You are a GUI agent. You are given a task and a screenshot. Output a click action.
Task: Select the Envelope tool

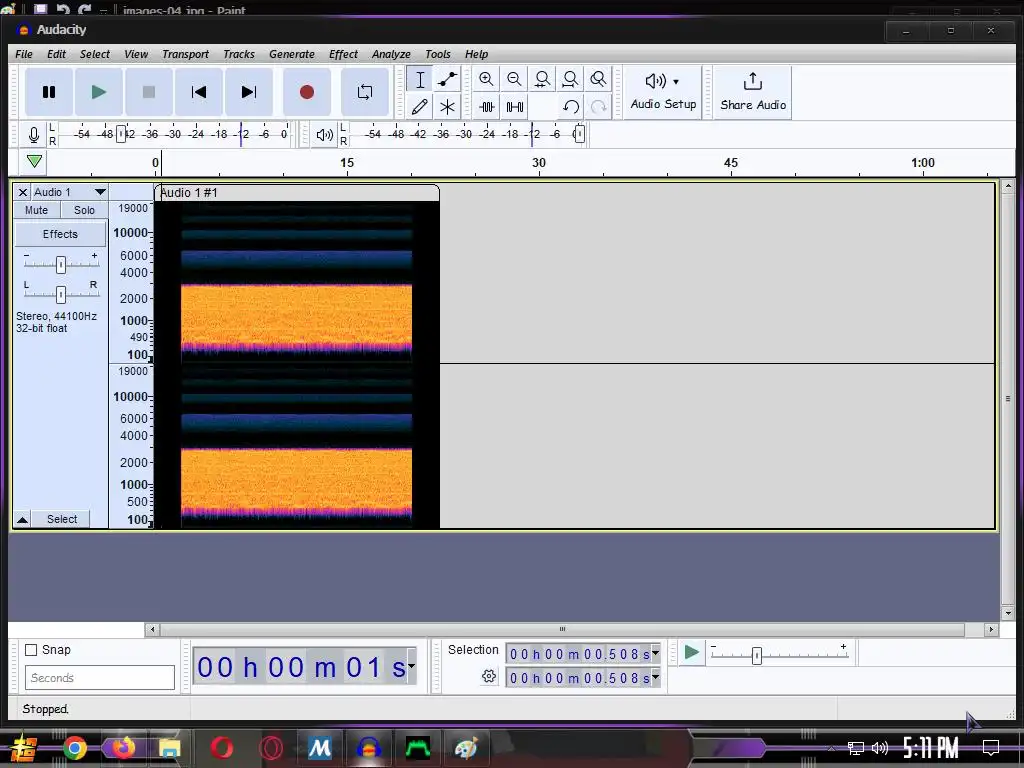447,80
